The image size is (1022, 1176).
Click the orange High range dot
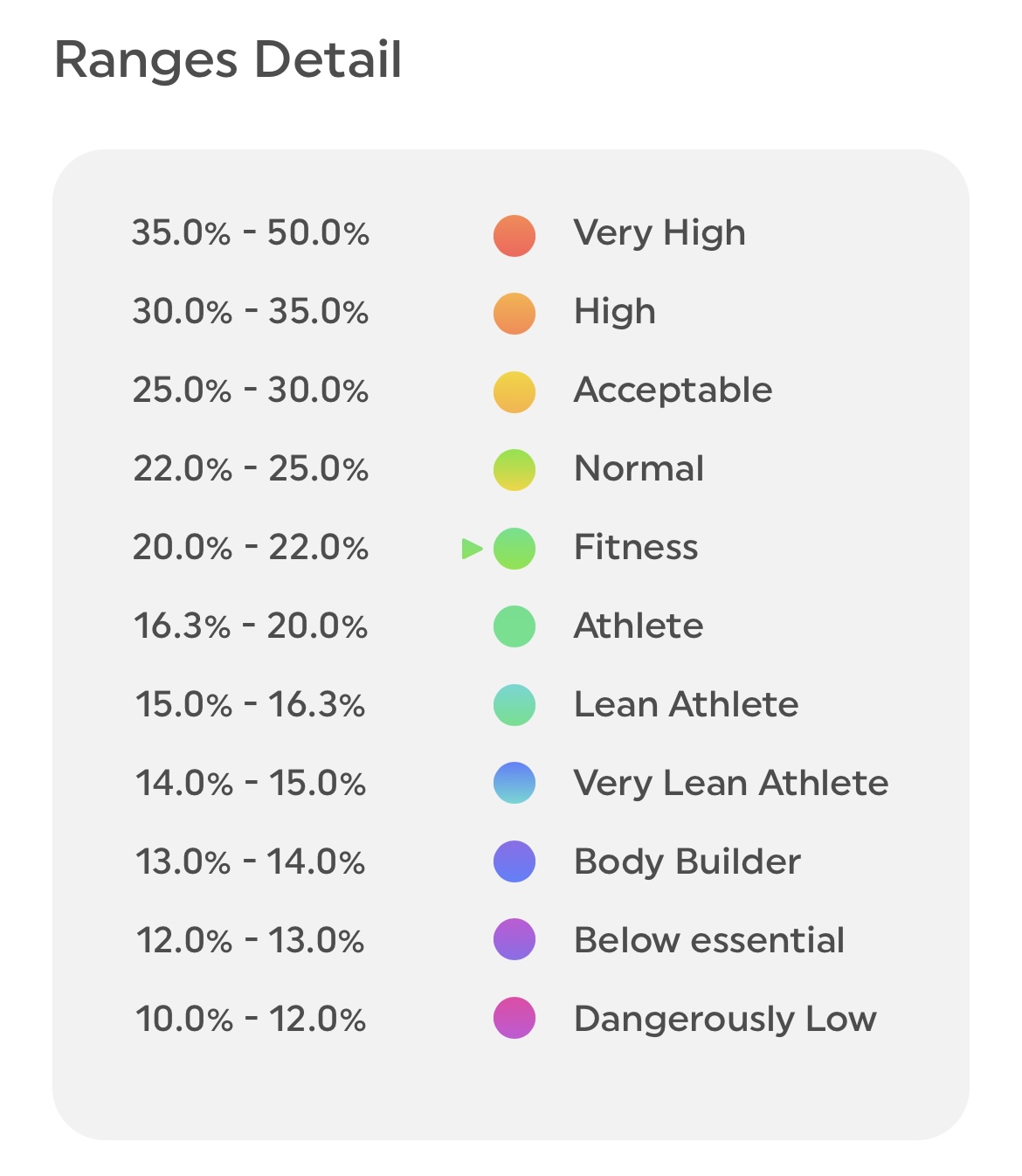click(514, 314)
